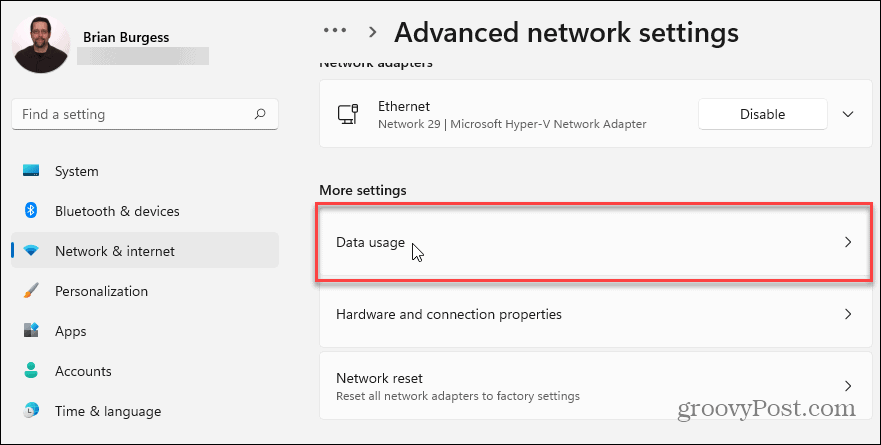
Task: Open the Personalization settings section
Action: (101, 291)
